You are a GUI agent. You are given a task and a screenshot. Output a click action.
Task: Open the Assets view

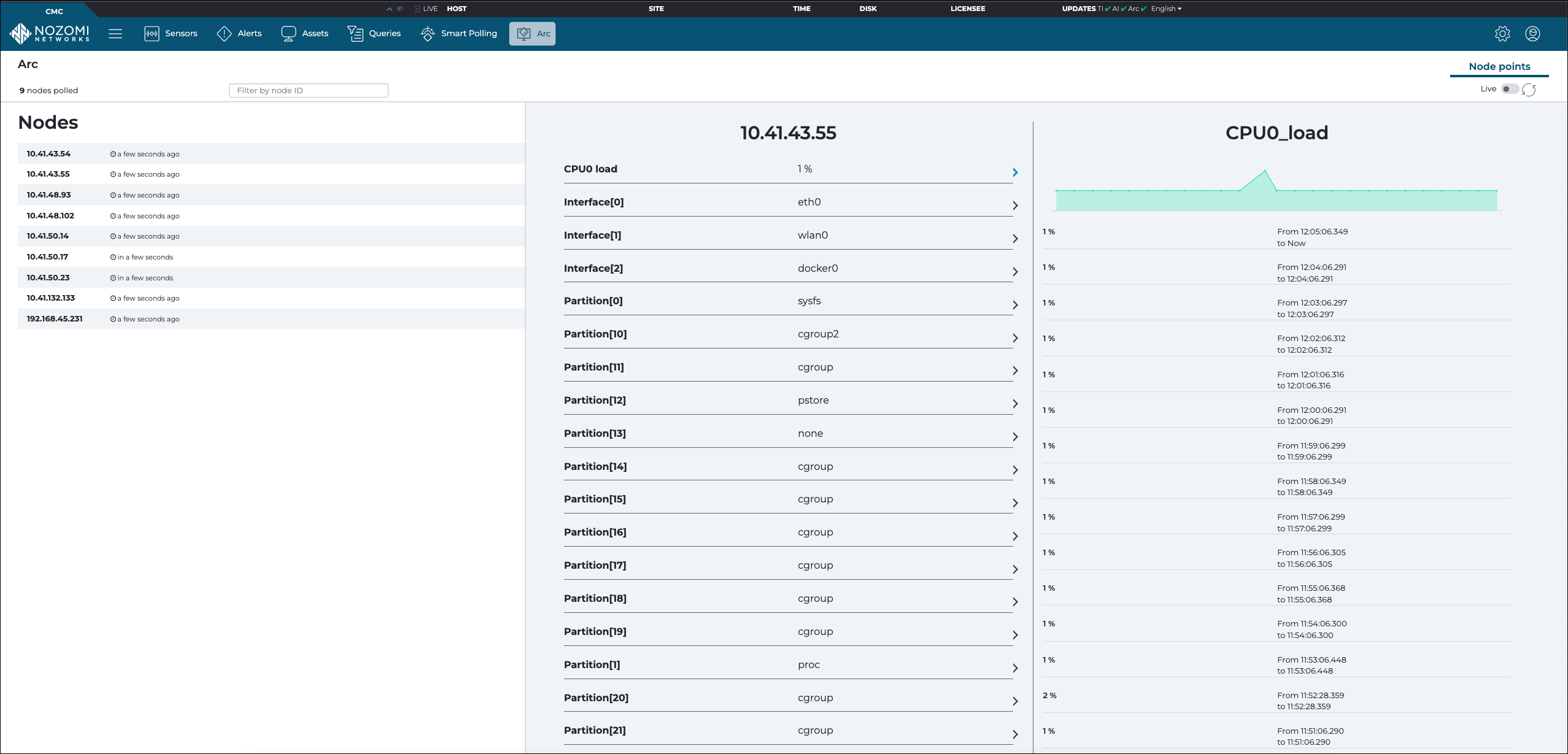click(x=304, y=34)
